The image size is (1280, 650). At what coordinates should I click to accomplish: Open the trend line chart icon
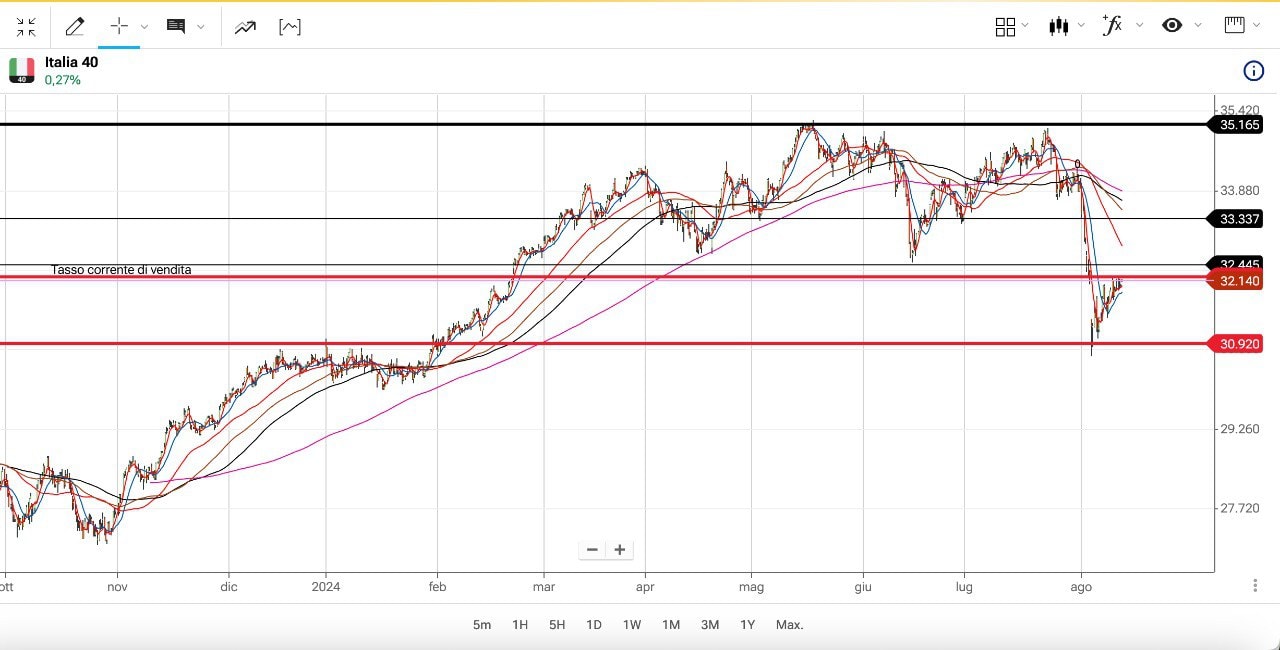245,27
